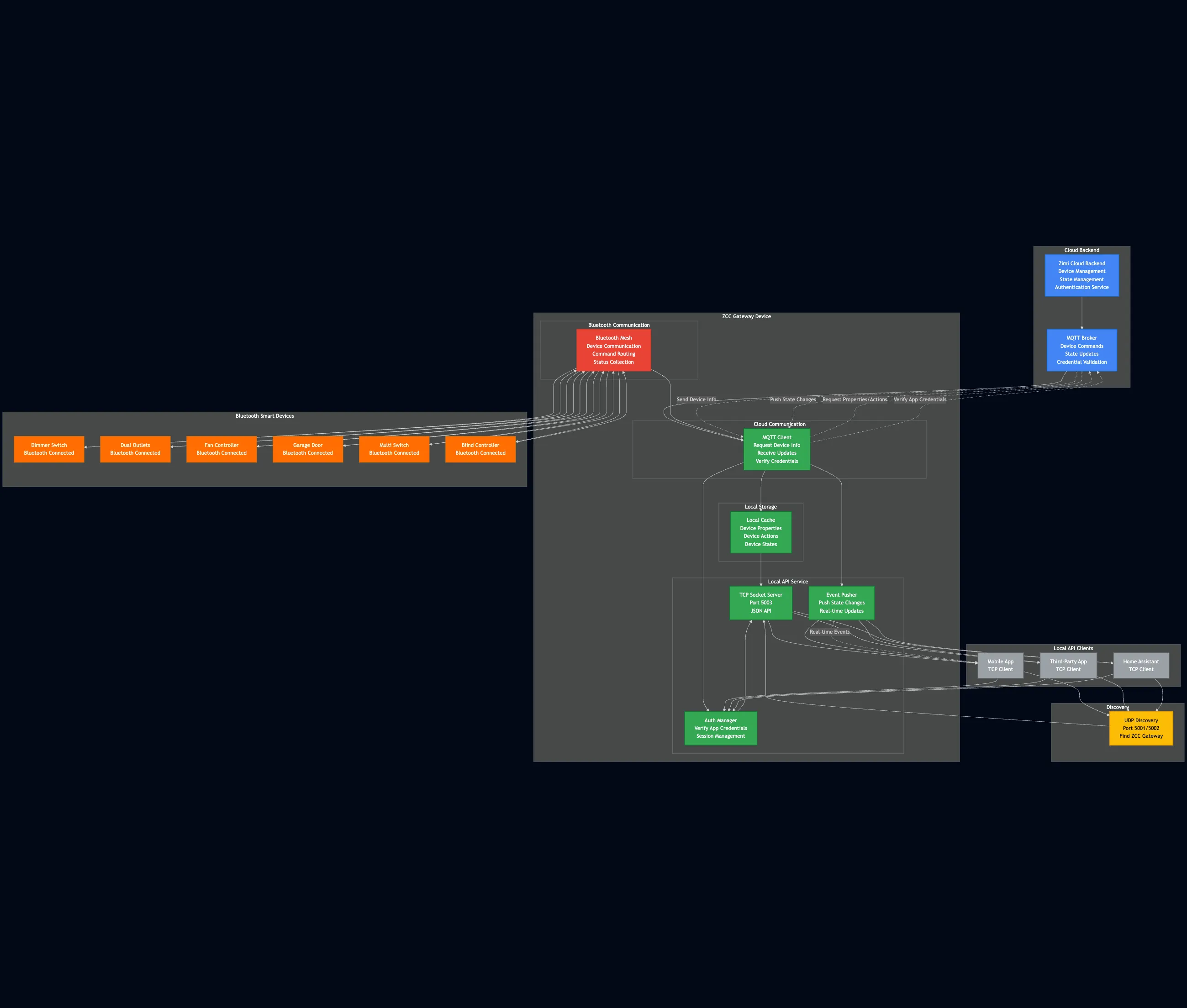
Task: Click the MQTT Broker node
Action: [1081, 349]
